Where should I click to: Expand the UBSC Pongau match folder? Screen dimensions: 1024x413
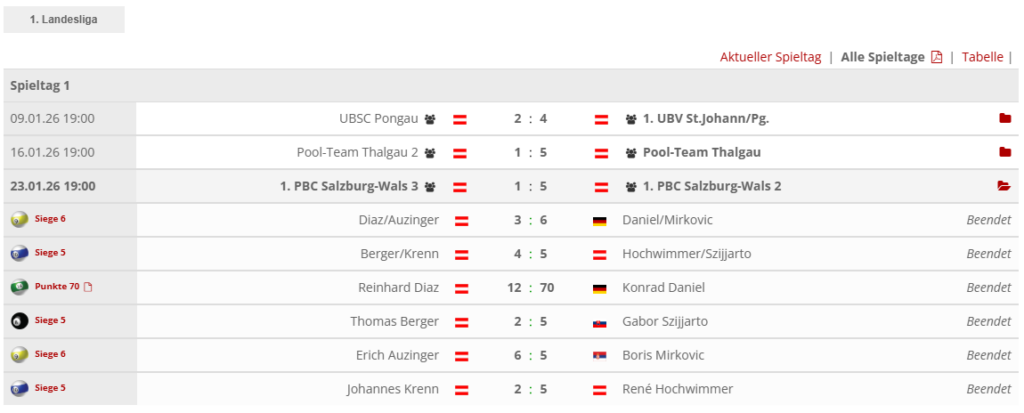[1004, 119]
